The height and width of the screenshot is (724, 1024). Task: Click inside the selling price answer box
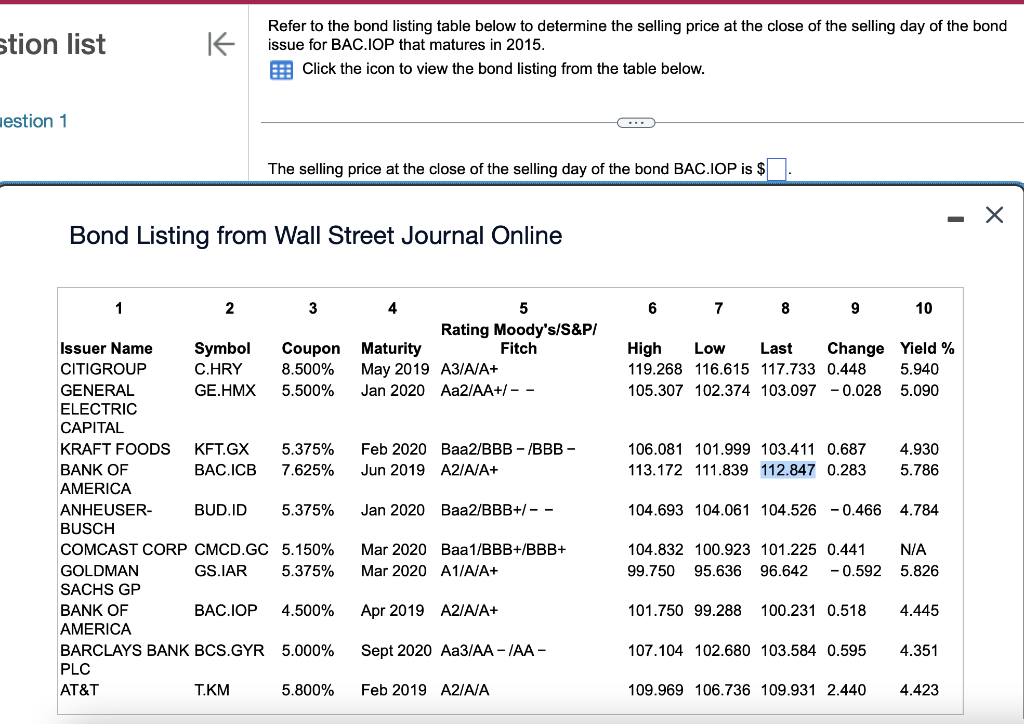click(776, 169)
